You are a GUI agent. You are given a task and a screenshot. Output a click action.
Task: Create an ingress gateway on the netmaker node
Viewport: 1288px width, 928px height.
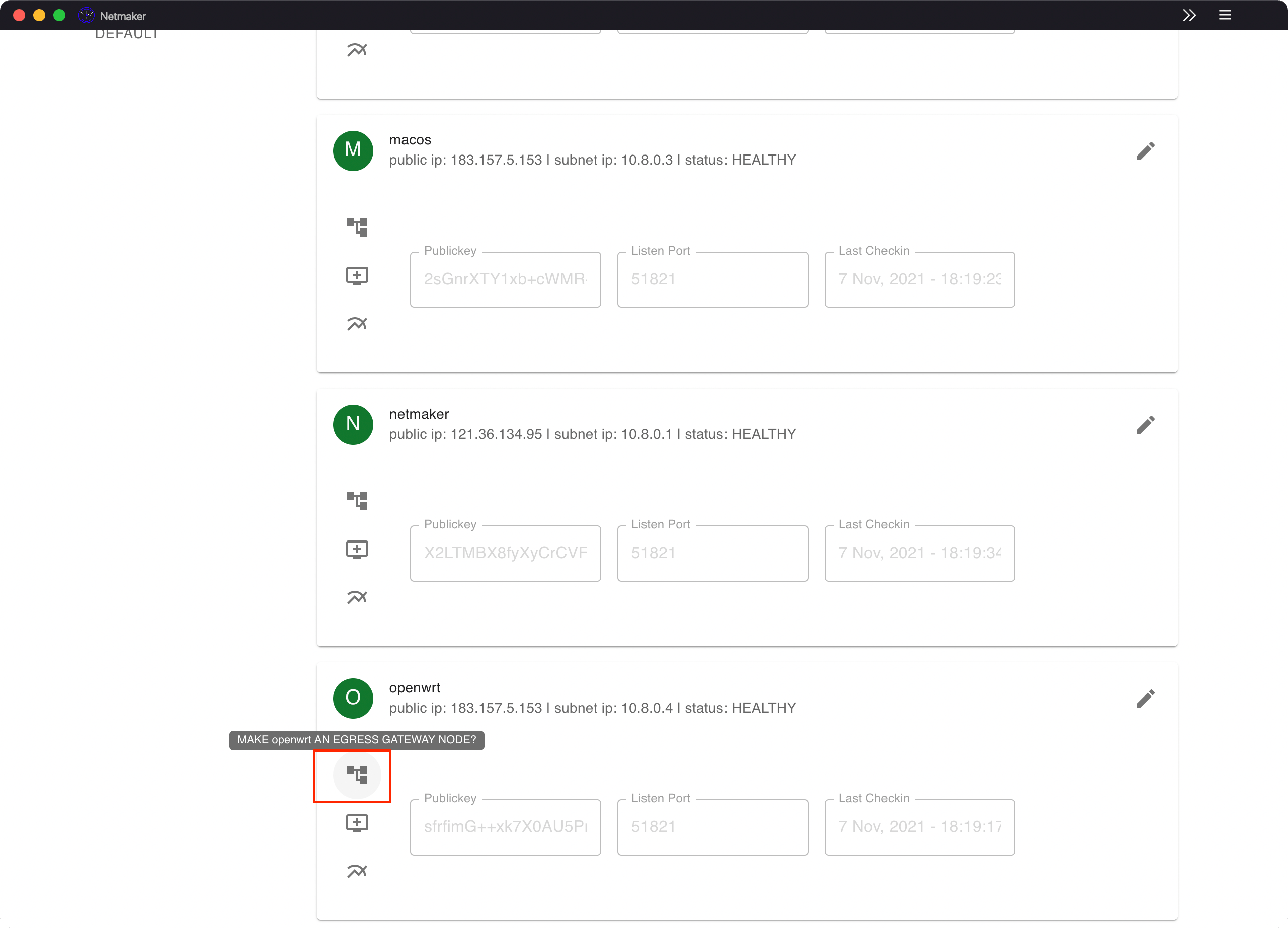click(357, 549)
